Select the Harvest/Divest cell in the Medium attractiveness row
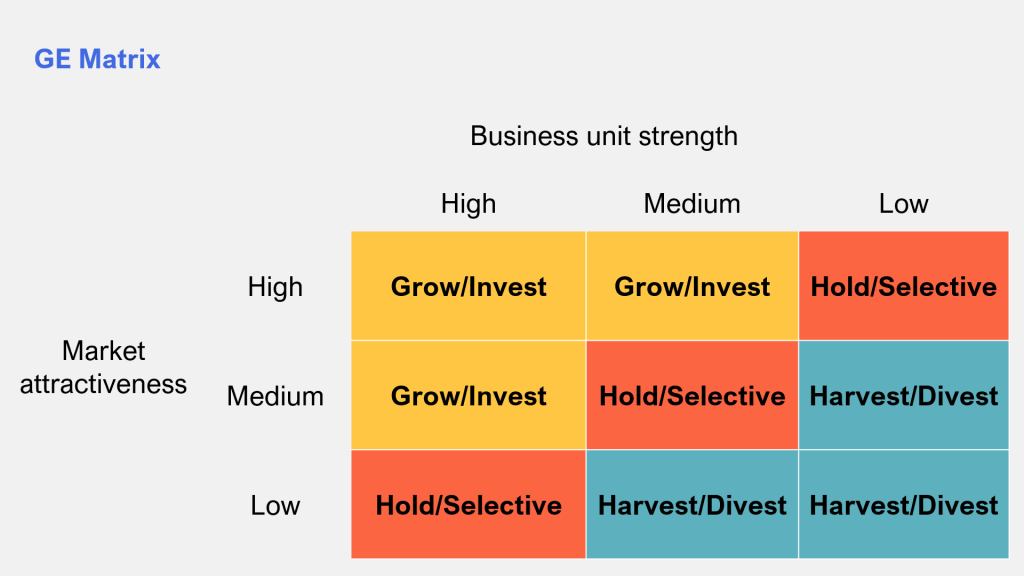This screenshot has height=576, width=1024. pos(903,396)
